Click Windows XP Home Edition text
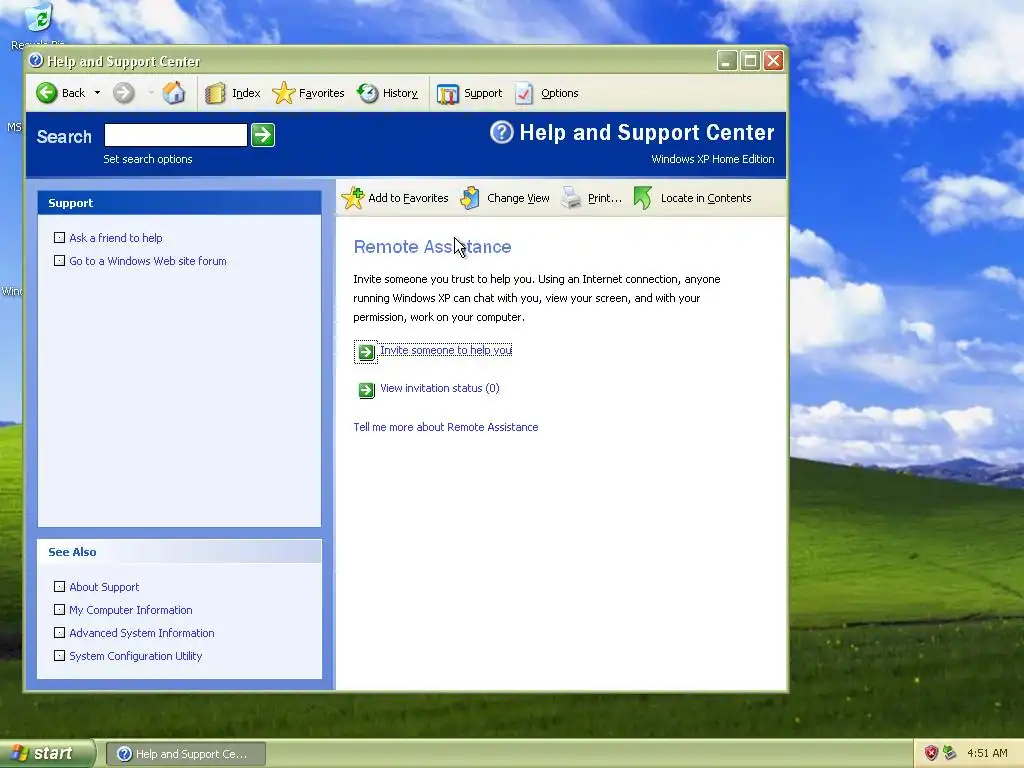The image size is (1024, 768). pyautogui.click(x=712, y=159)
